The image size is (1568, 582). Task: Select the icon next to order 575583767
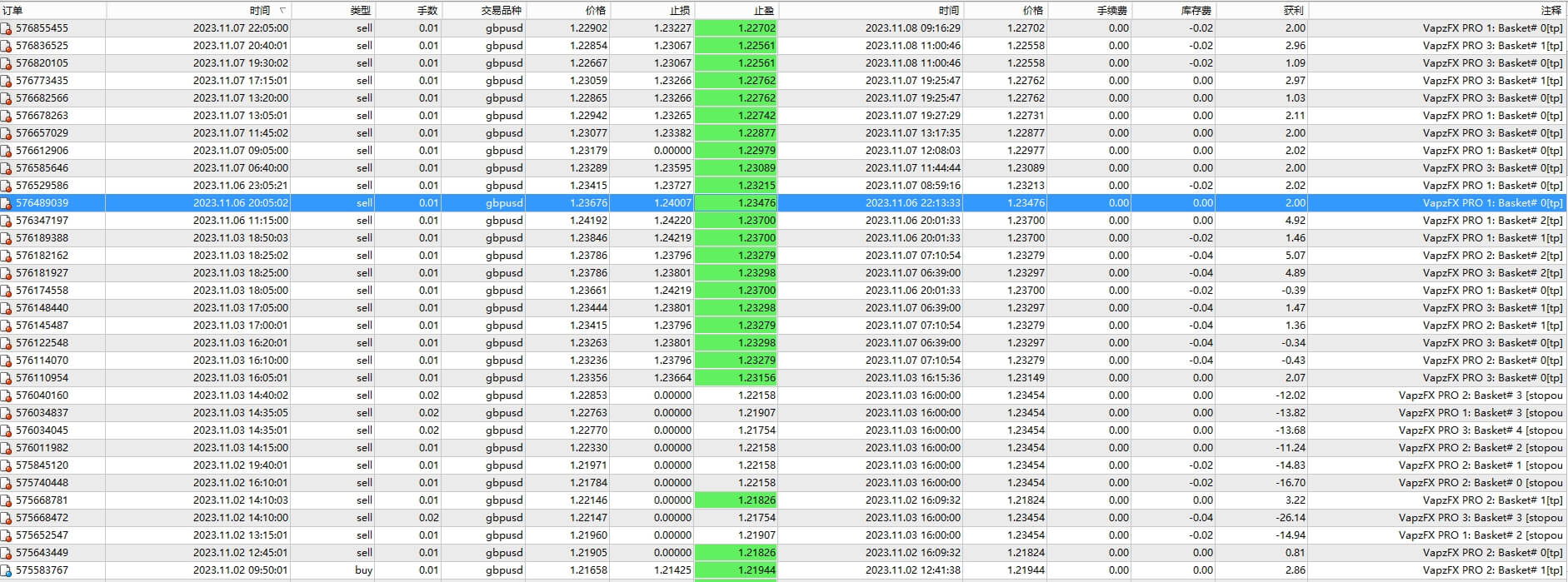[x=7, y=570]
